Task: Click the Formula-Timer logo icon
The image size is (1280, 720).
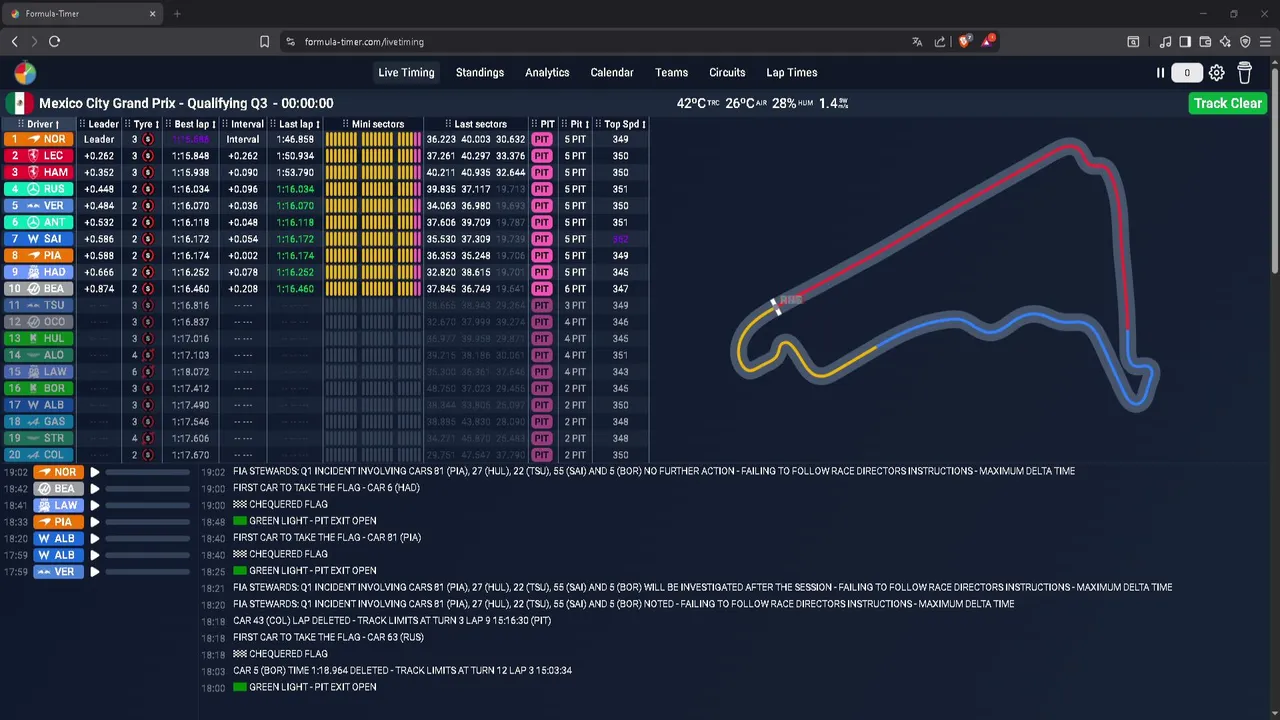Action: coord(25,72)
